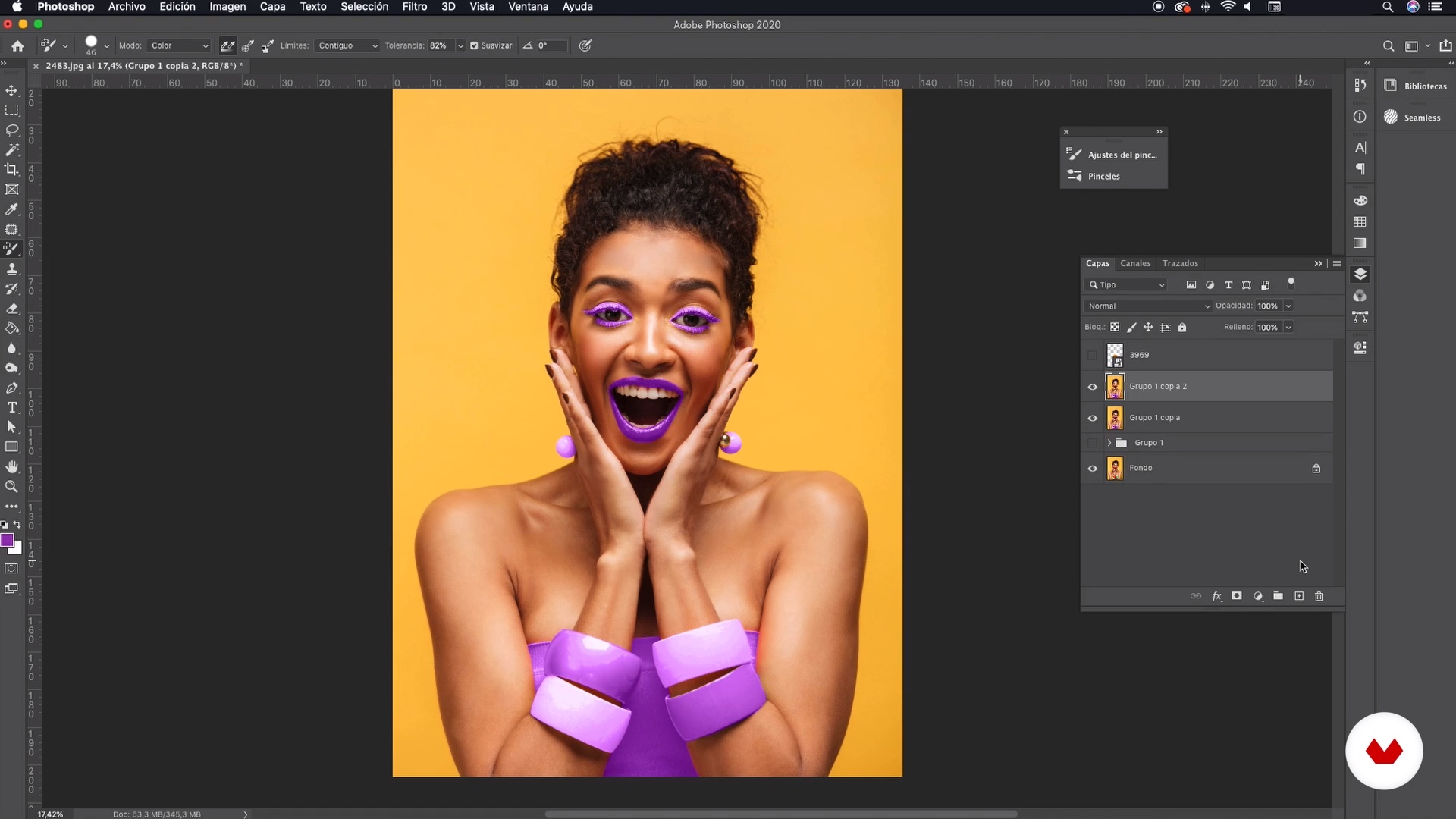Select the 3969 layer thumbnail
Viewport: 1456px width, 819px height.
pyautogui.click(x=1115, y=355)
